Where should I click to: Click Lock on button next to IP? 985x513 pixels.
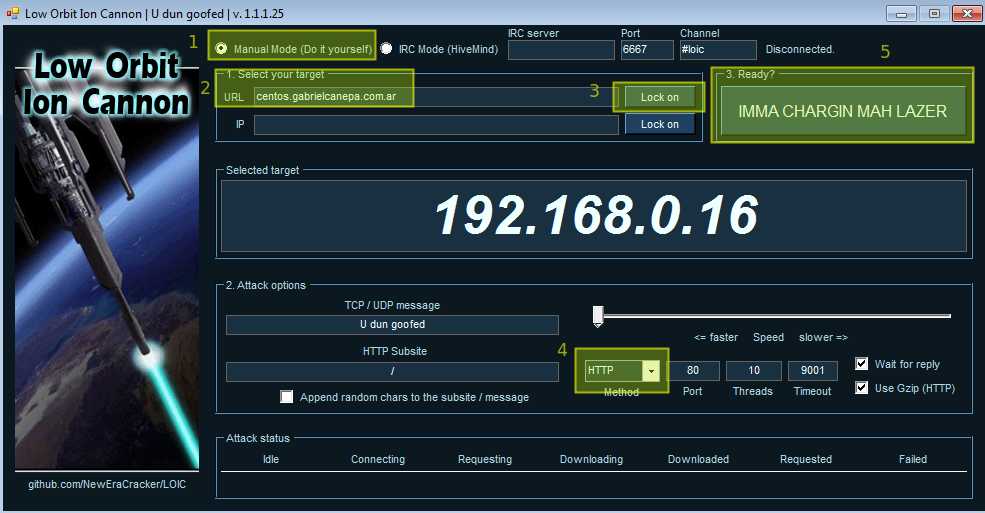pyautogui.click(x=660, y=124)
